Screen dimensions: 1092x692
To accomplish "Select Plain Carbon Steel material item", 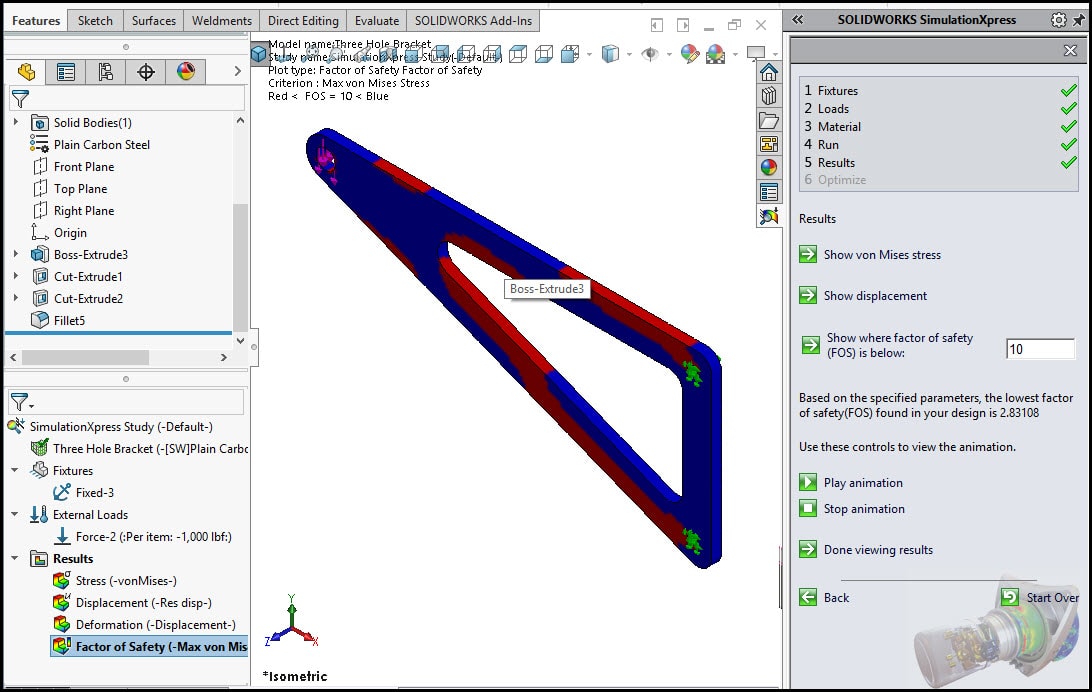I will pyautogui.click(x=102, y=145).
